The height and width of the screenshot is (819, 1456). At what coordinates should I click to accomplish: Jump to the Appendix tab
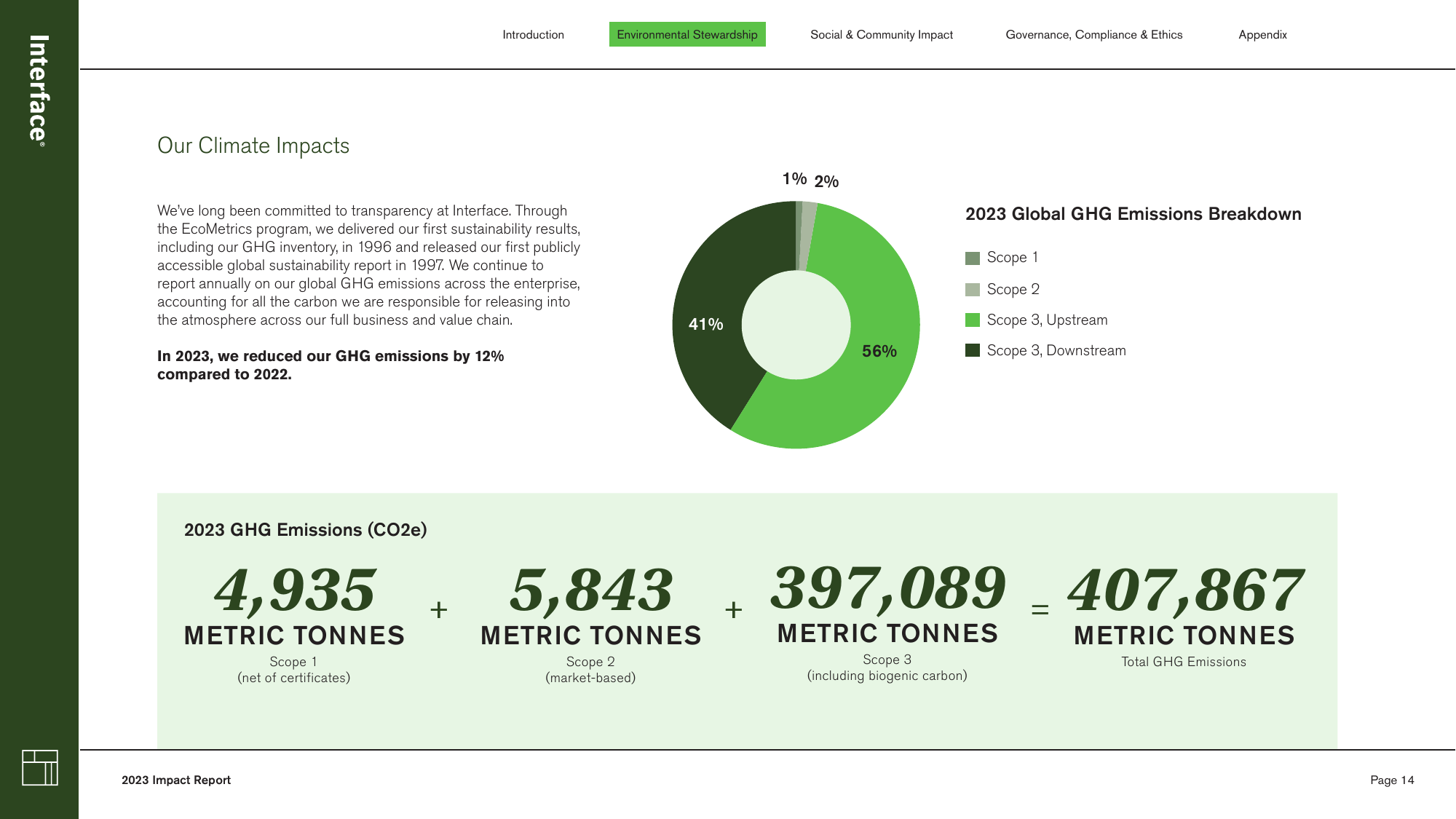click(1262, 34)
